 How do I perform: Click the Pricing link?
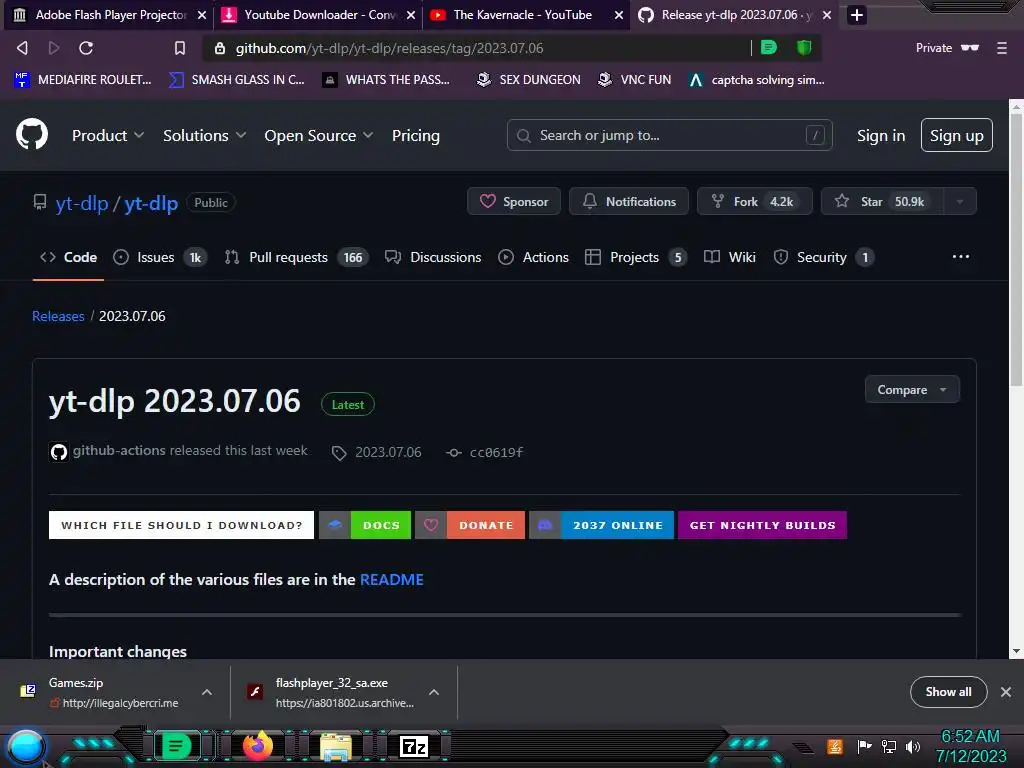pyautogui.click(x=415, y=135)
